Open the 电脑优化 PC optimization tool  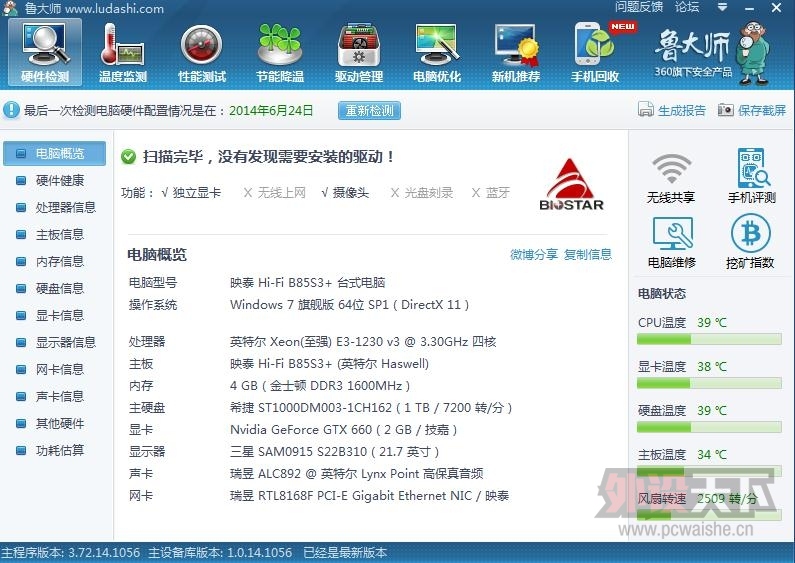click(x=437, y=53)
